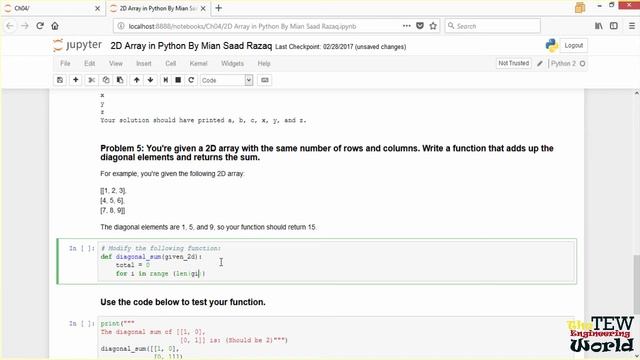Open the Firefox hamburger menu
640x360 pixels.
(631, 26)
